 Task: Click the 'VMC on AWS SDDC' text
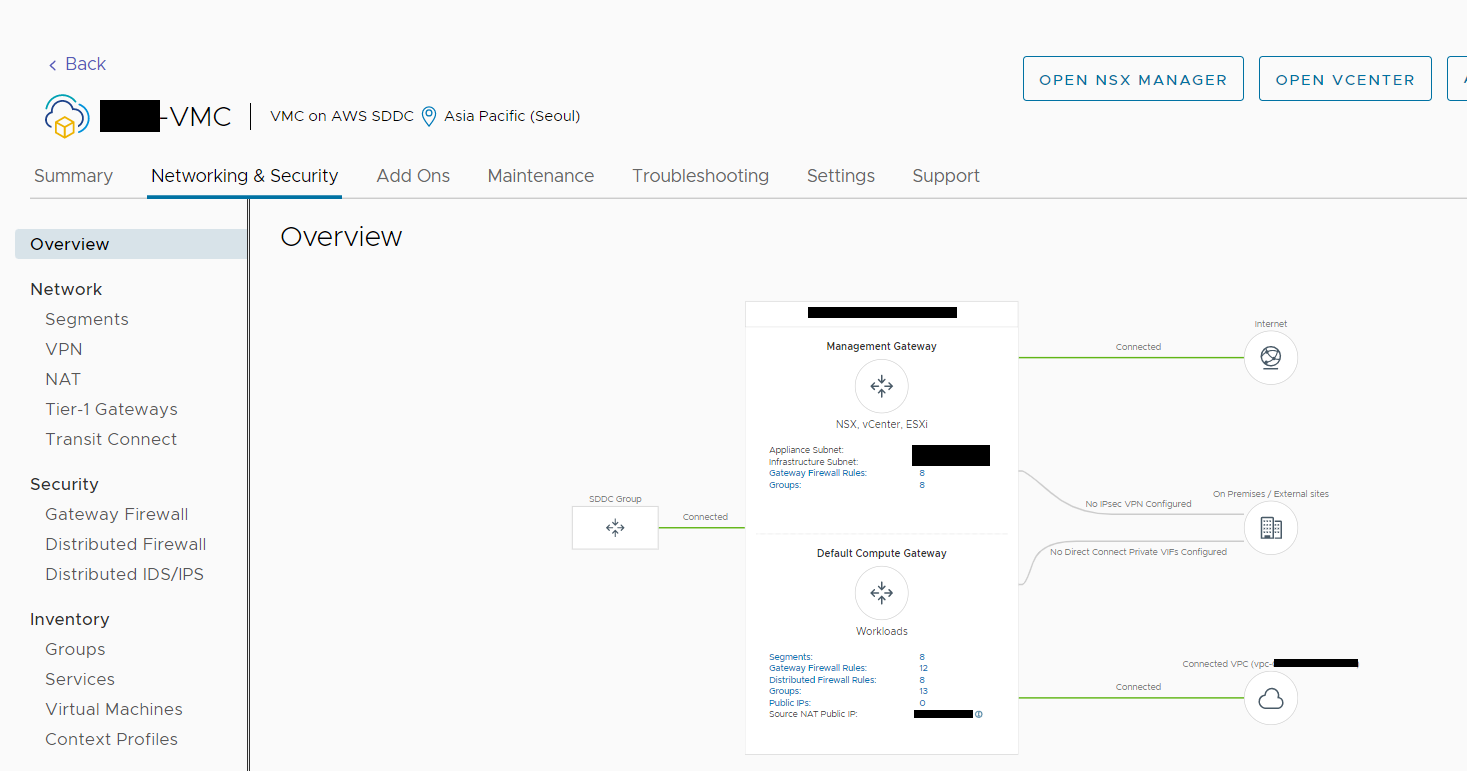coord(342,116)
